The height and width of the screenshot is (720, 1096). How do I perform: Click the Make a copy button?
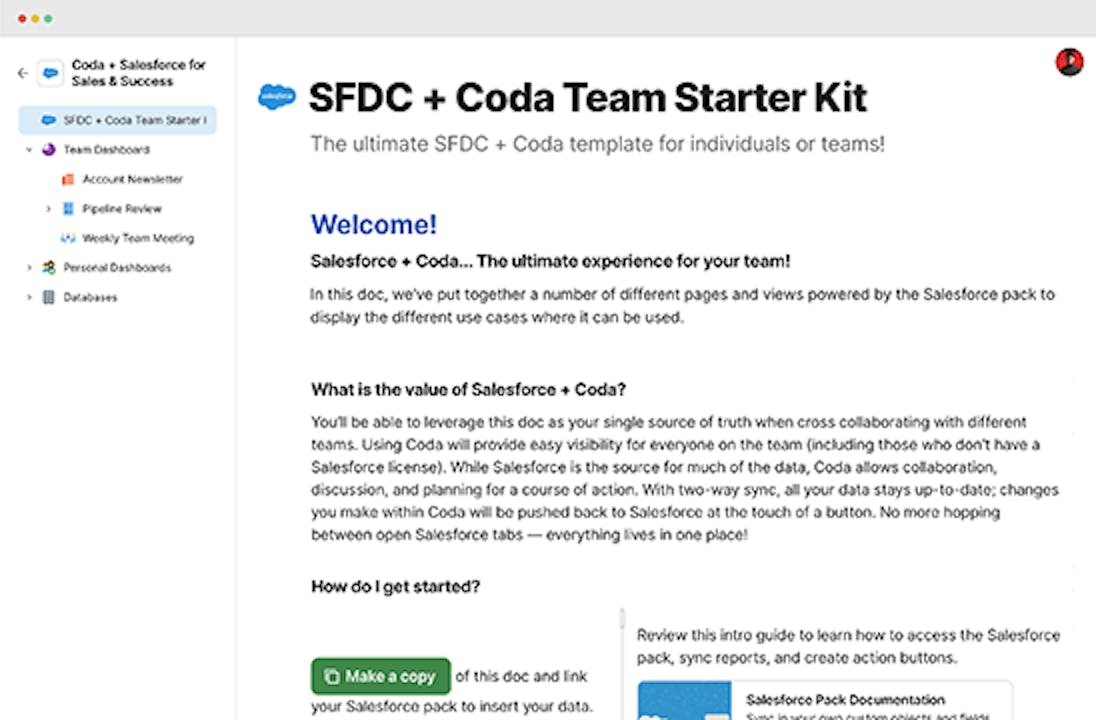pos(381,676)
